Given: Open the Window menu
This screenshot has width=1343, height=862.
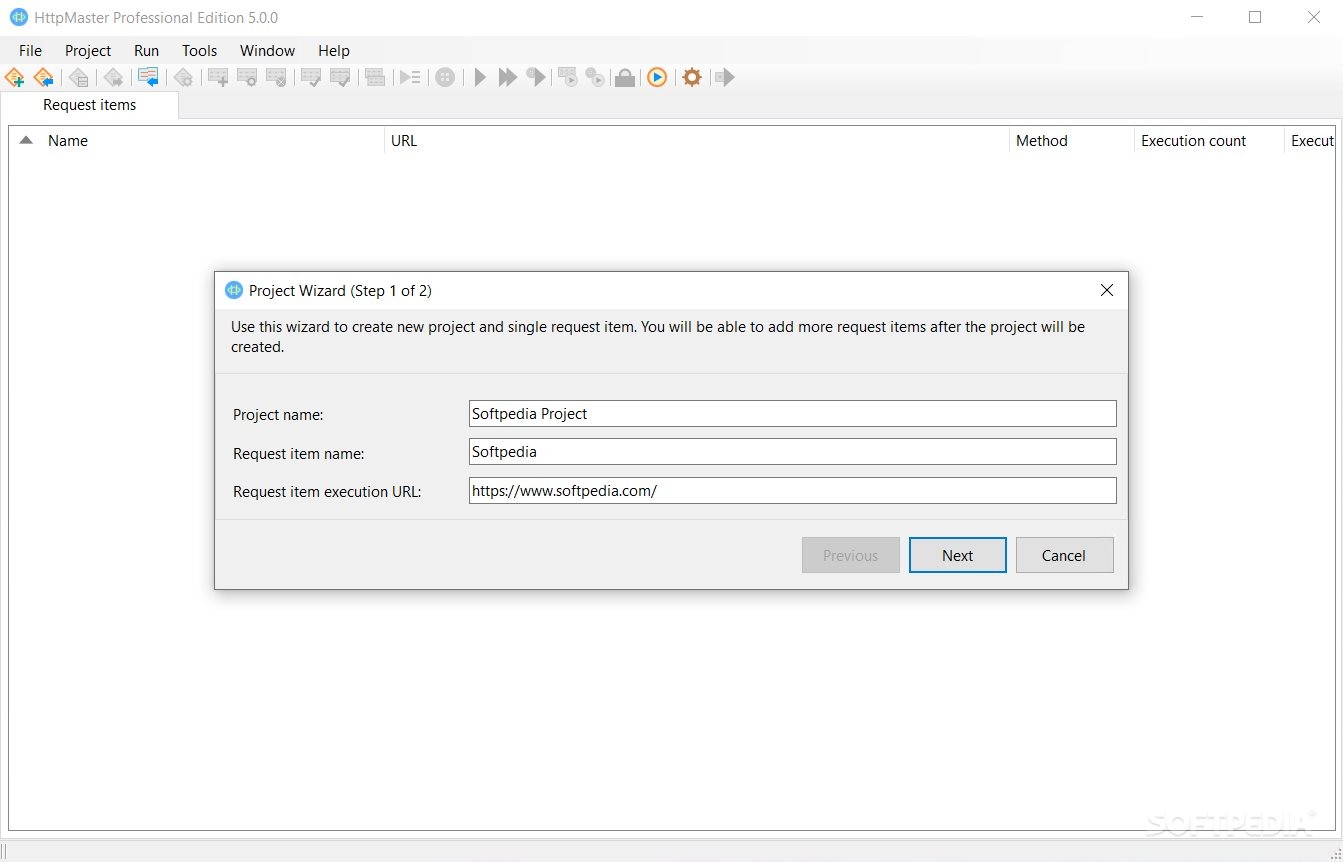Looking at the screenshot, I should [x=267, y=50].
